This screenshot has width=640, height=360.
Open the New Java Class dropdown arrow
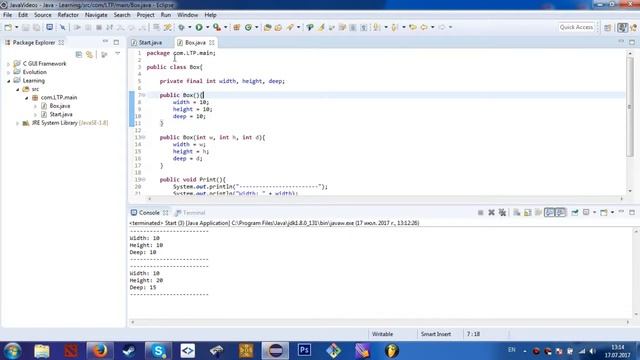click(x=257, y=27)
